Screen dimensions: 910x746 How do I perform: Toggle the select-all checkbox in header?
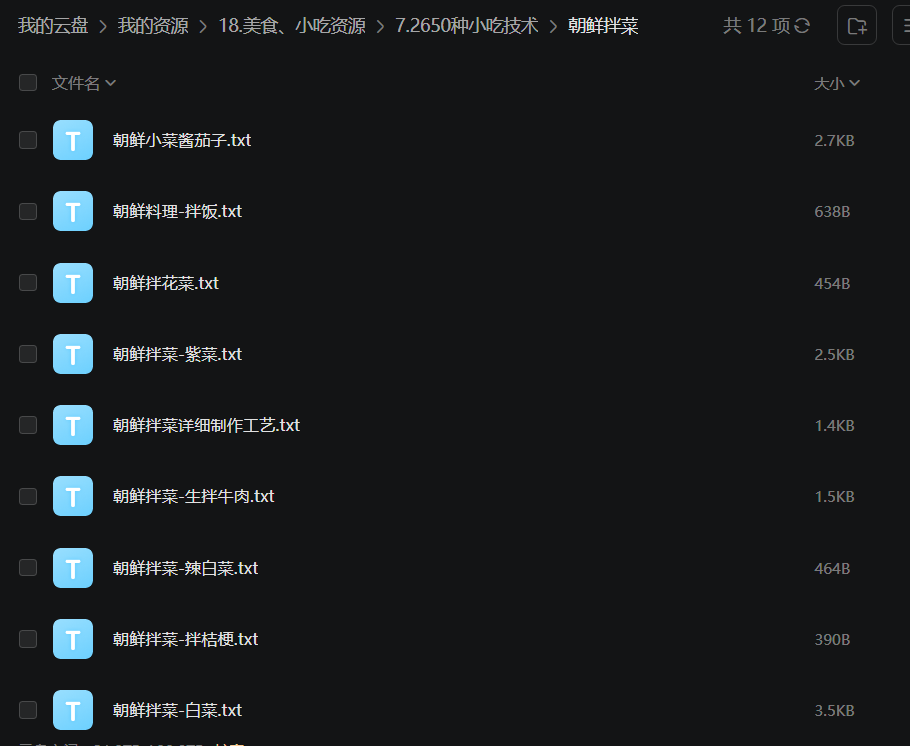click(28, 83)
